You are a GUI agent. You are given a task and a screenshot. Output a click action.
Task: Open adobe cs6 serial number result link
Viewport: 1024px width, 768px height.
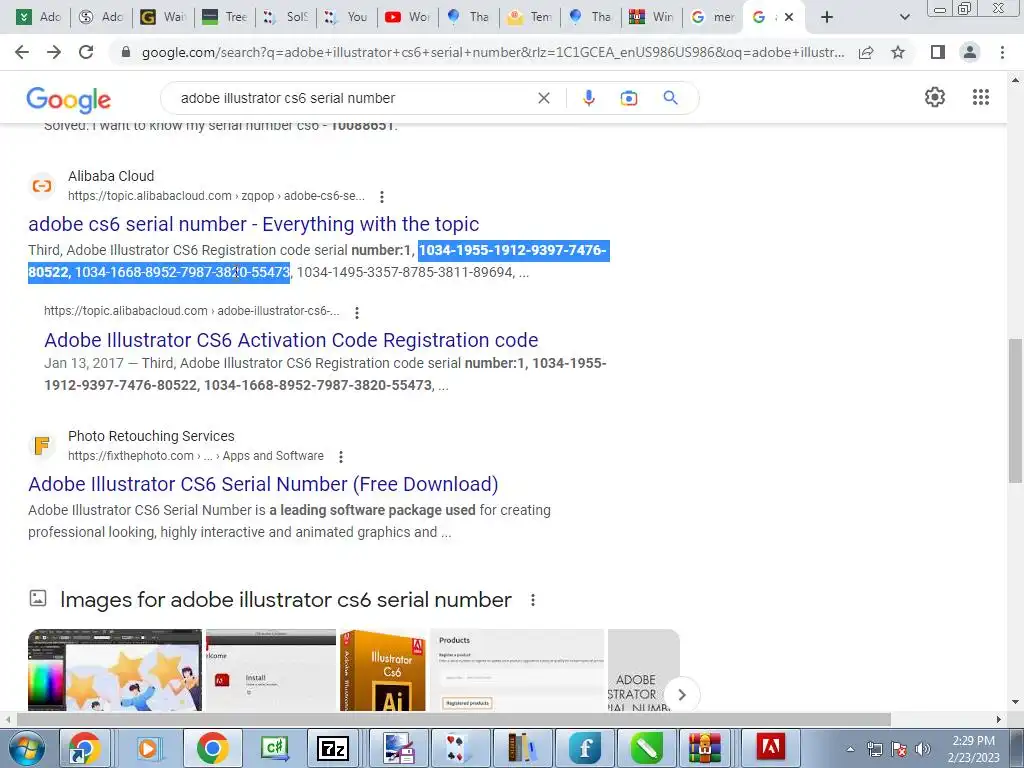point(253,224)
